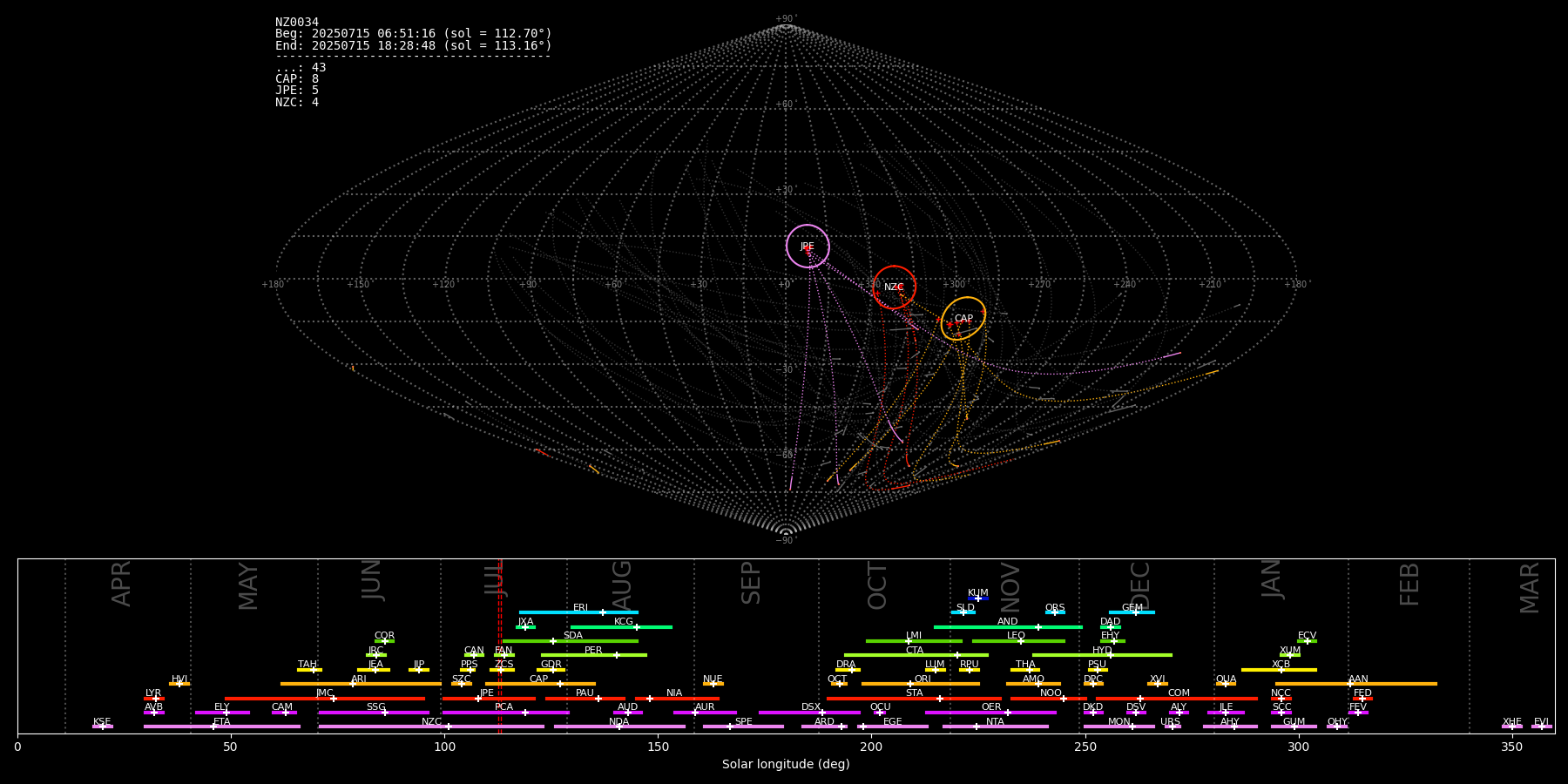Click the PER shower bar in timeline

tap(594, 655)
